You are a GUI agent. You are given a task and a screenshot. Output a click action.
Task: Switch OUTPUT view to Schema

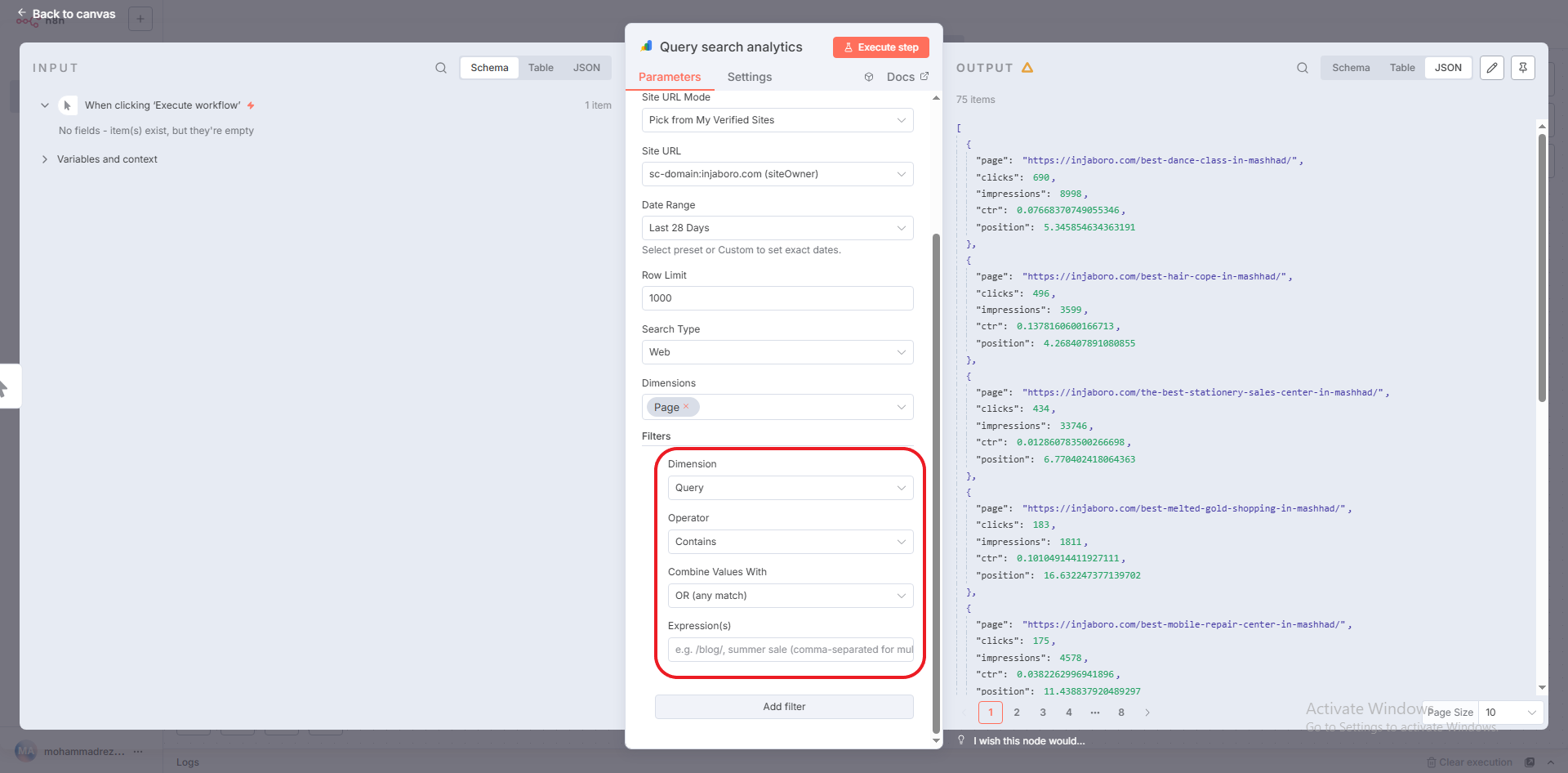click(1351, 68)
